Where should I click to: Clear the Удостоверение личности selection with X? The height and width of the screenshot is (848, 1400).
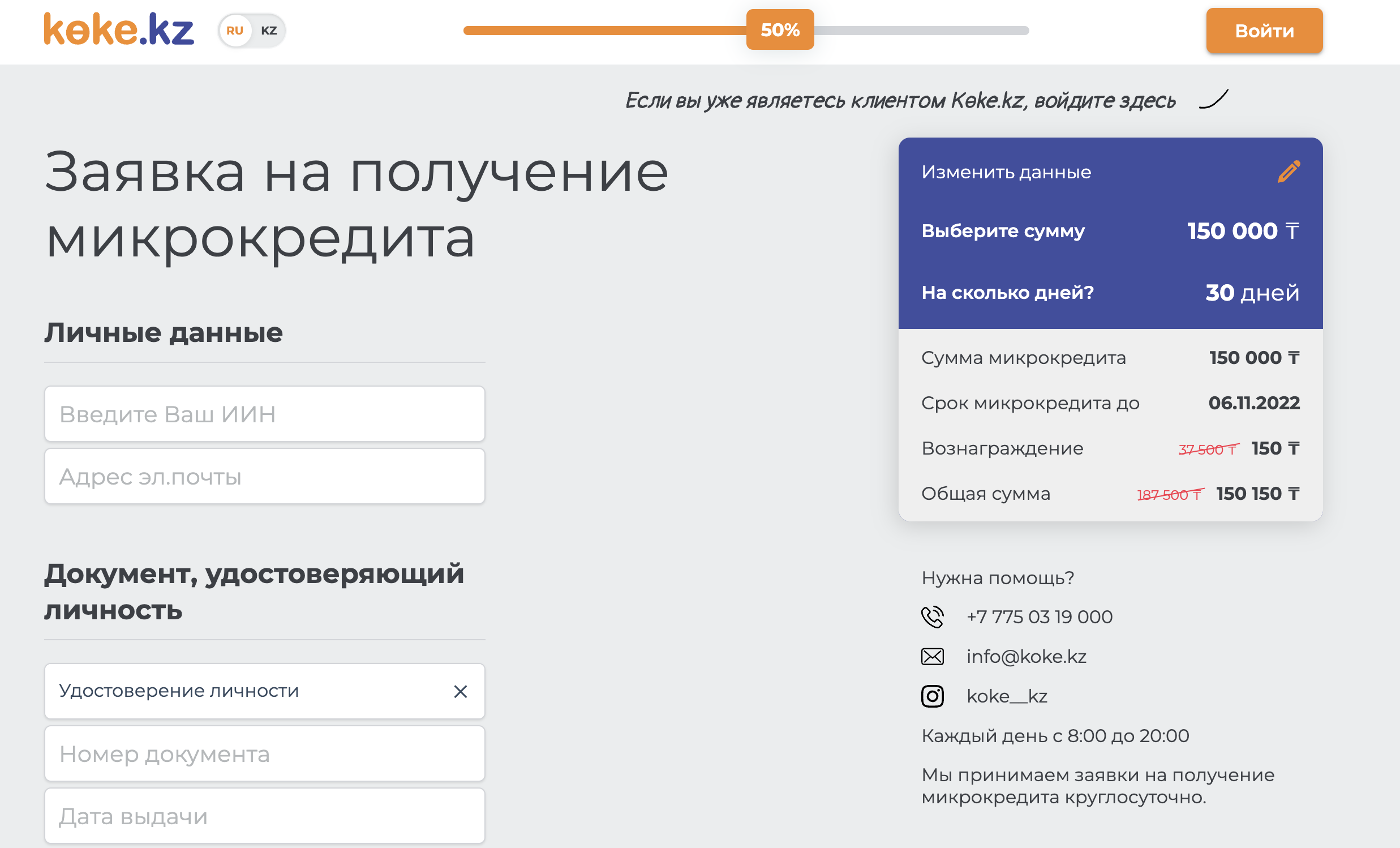click(x=460, y=691)
